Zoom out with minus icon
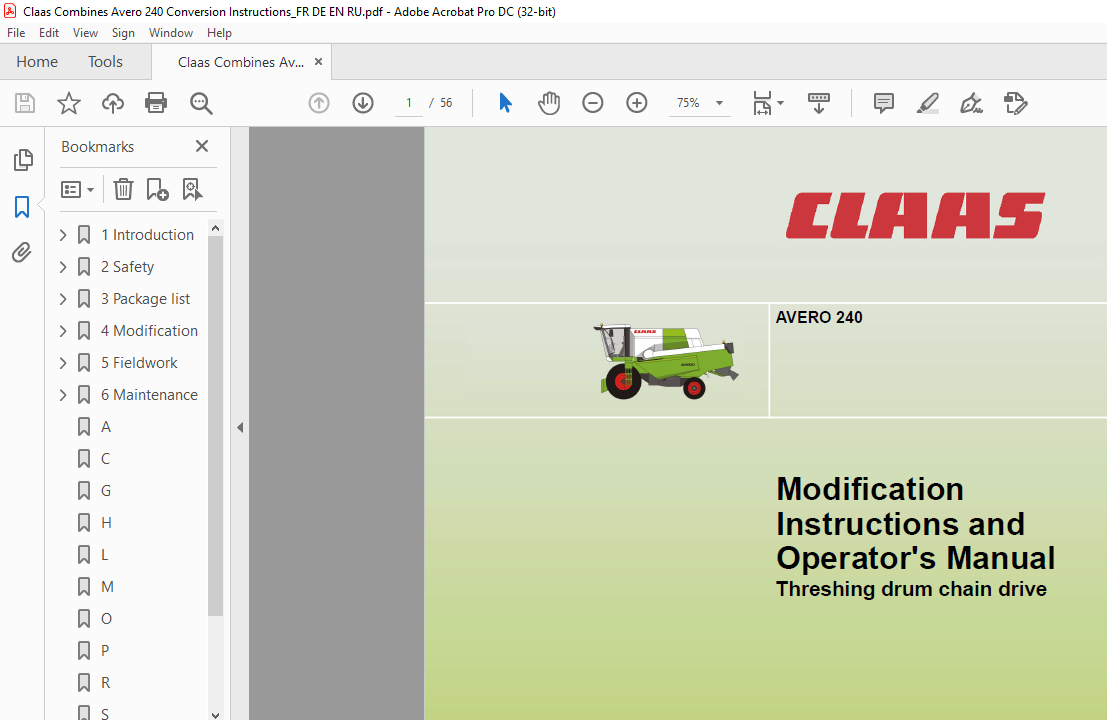The image size is (1107, 720). (x=593, y=103)
